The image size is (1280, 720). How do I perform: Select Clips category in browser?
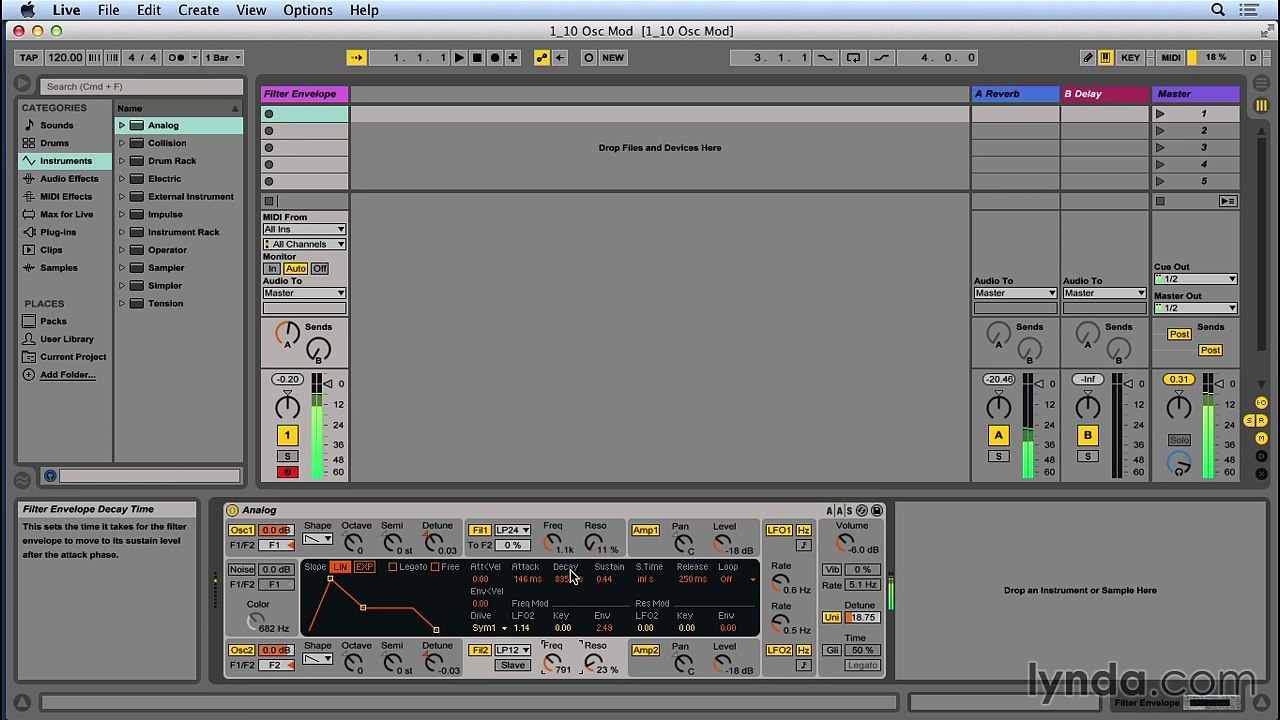(51, 250)
